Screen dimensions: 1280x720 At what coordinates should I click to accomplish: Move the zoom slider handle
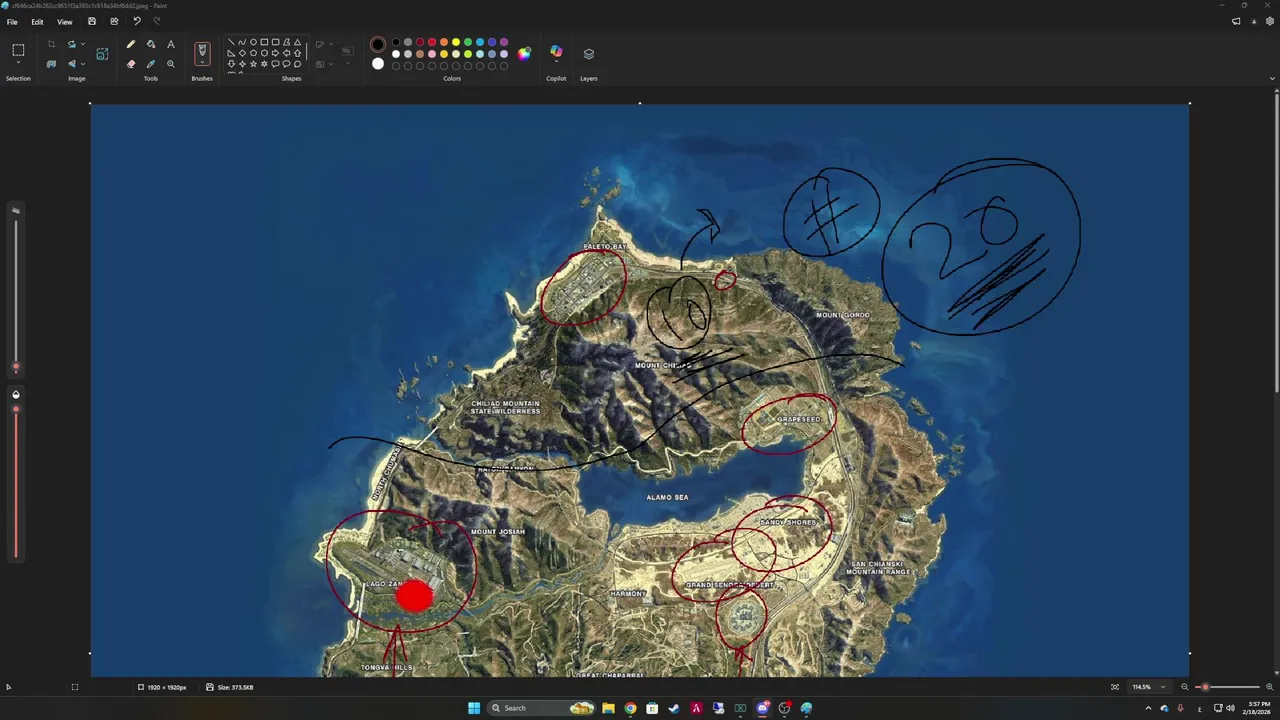[1205, 687]
